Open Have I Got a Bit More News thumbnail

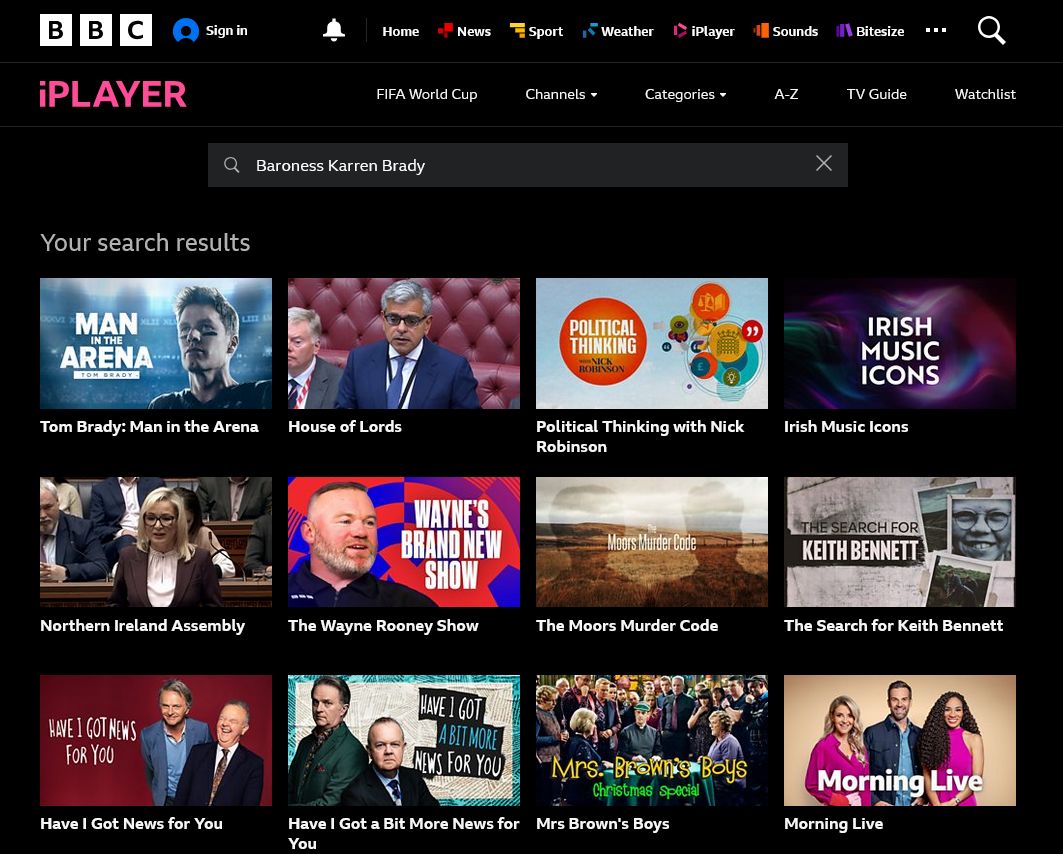click(x=404, y=740)
